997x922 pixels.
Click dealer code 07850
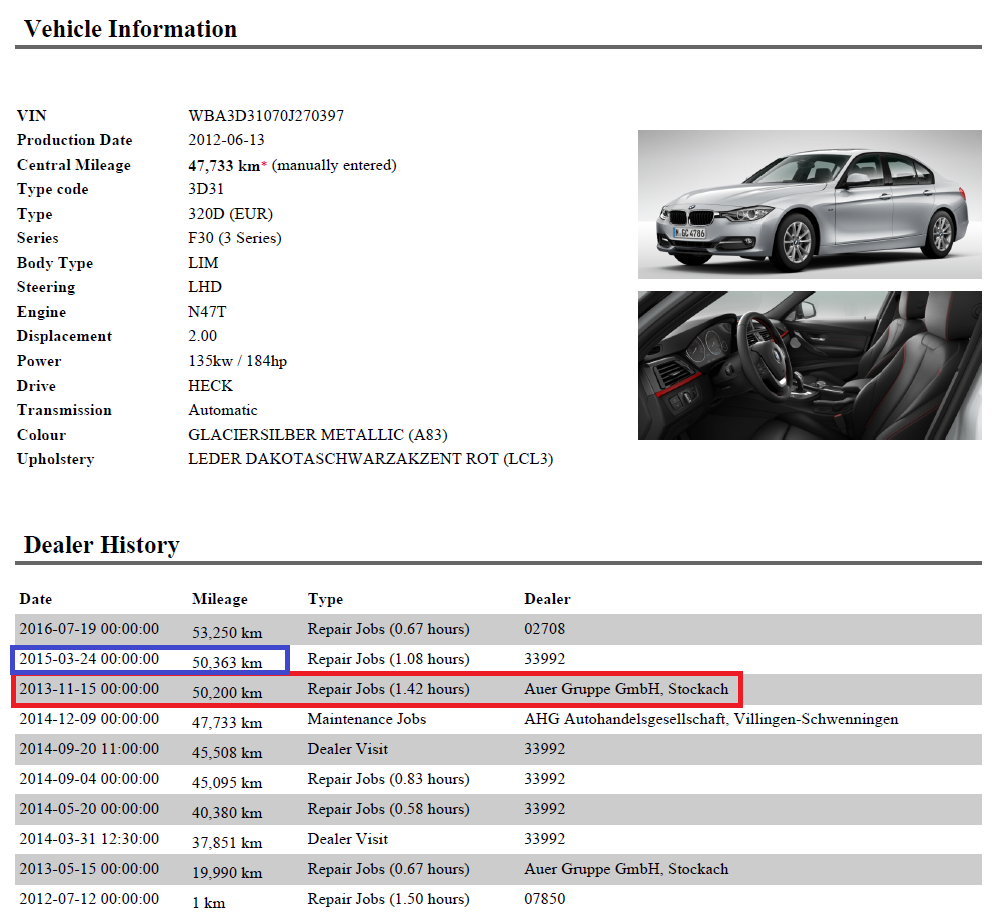coord(544,899)
